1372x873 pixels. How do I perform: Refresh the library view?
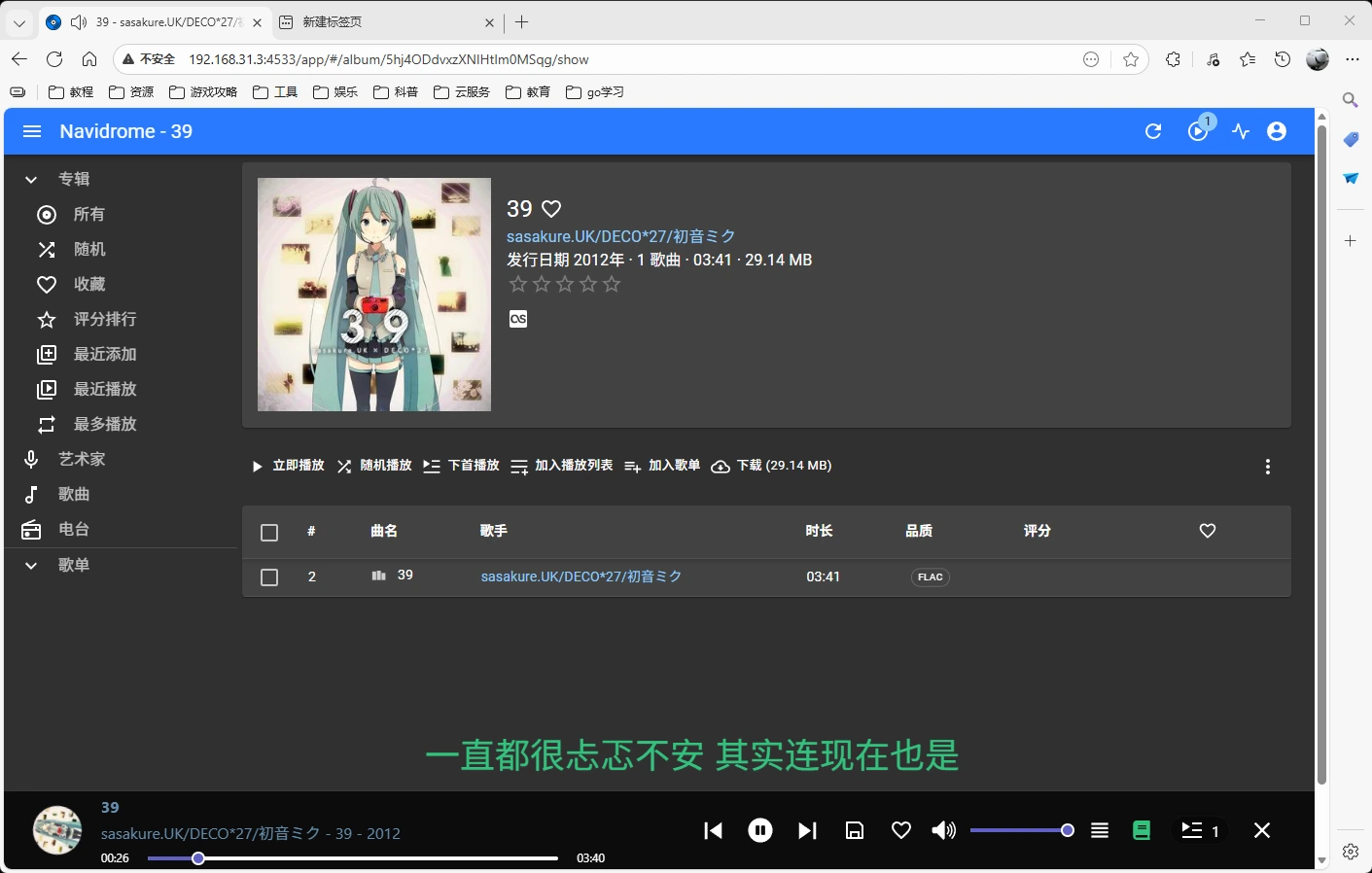[x=1153, y=131]
